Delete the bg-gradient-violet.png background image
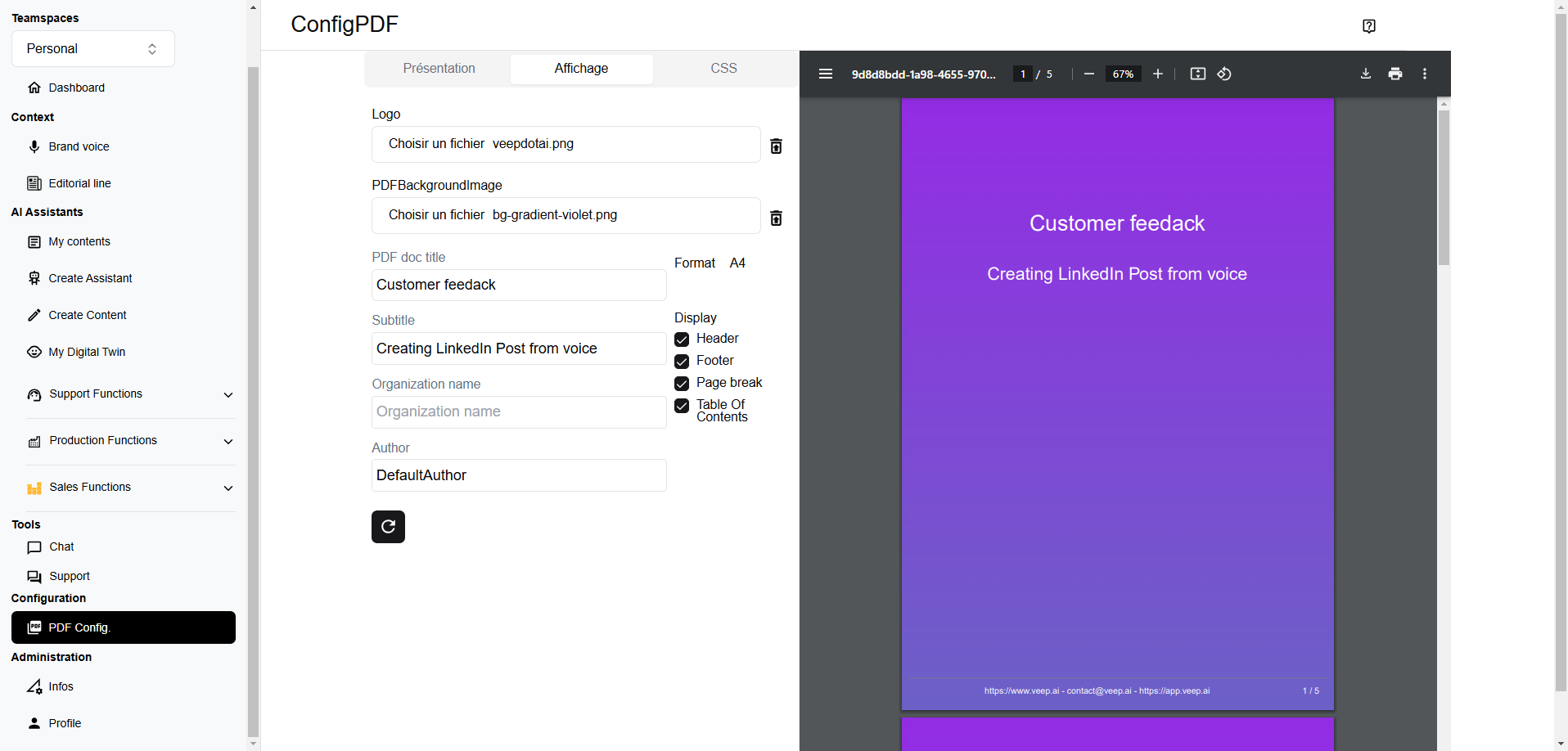The width and height of the screenshot is (1568, 751). coord(776,218)
